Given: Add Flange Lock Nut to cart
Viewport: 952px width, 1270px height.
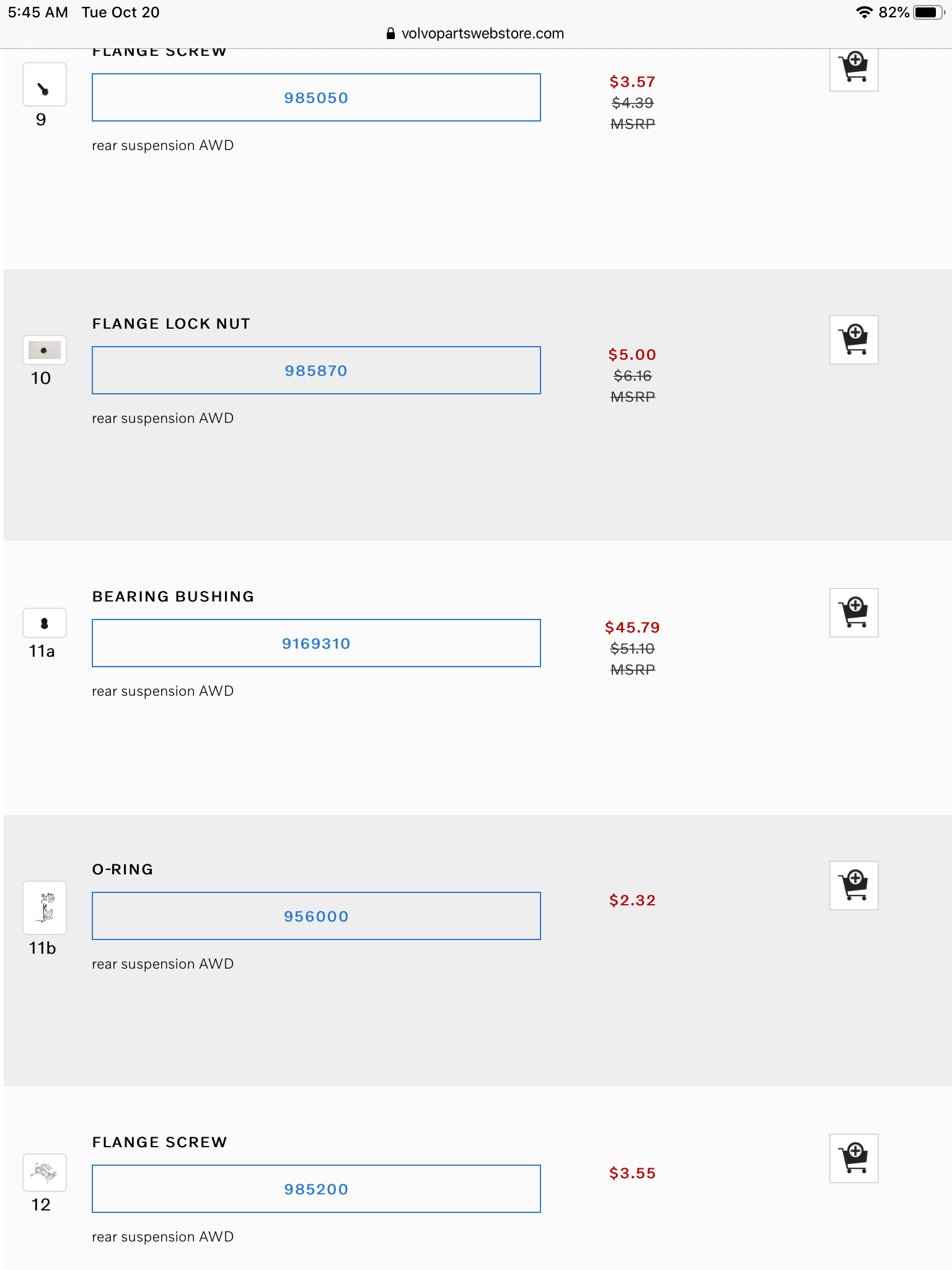Looking at the screenshot, I should coord(853,340).
